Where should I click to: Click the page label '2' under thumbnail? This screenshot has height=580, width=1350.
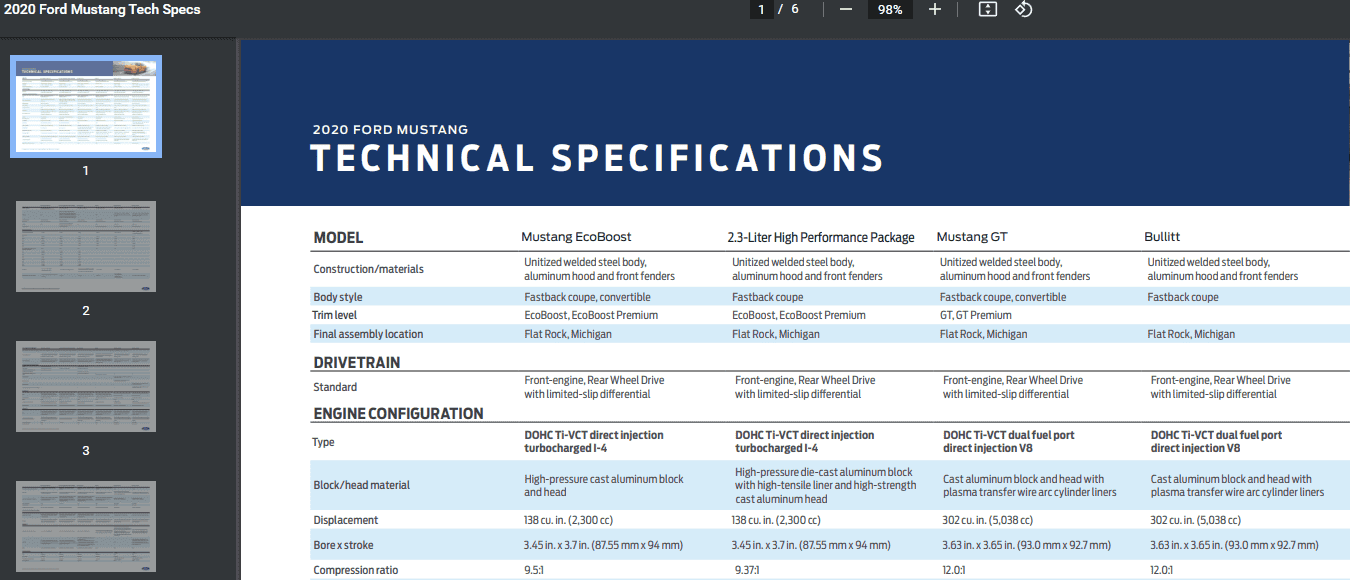click(86, 311)
